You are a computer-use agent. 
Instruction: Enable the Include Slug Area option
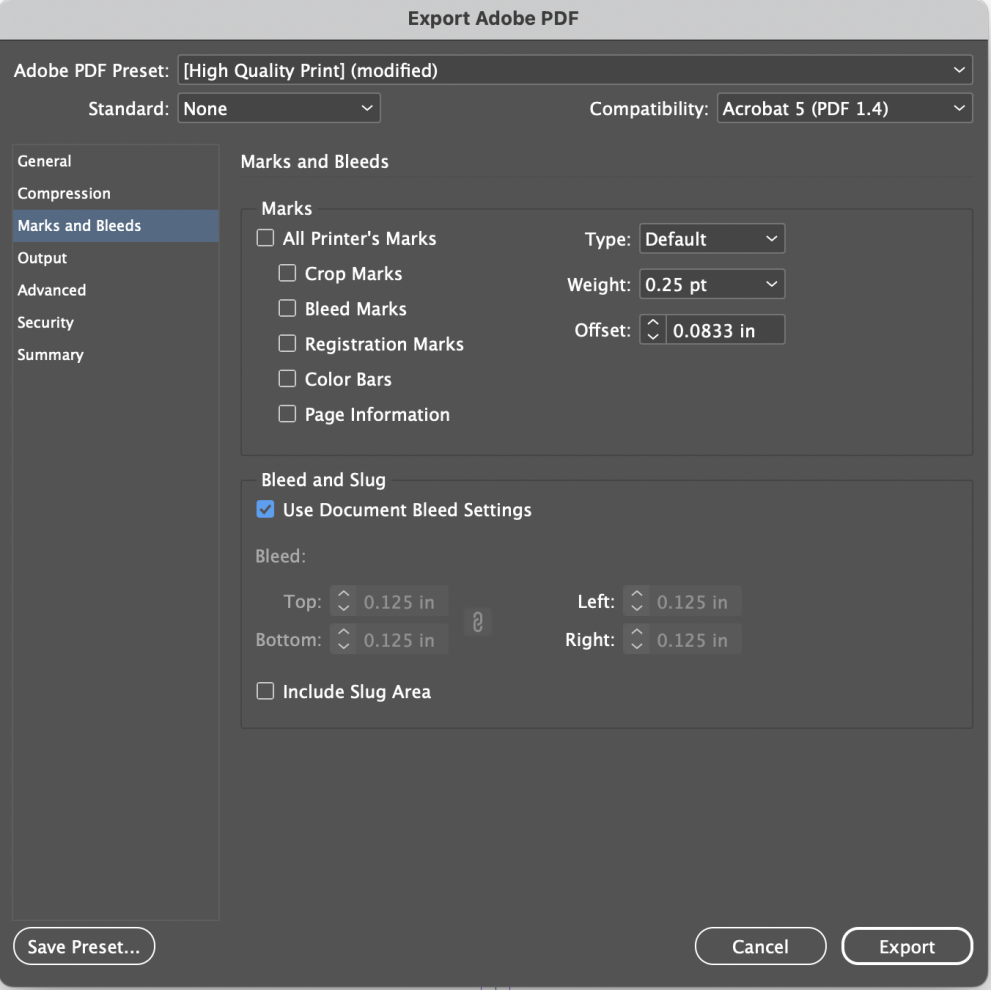click(265, 691)
